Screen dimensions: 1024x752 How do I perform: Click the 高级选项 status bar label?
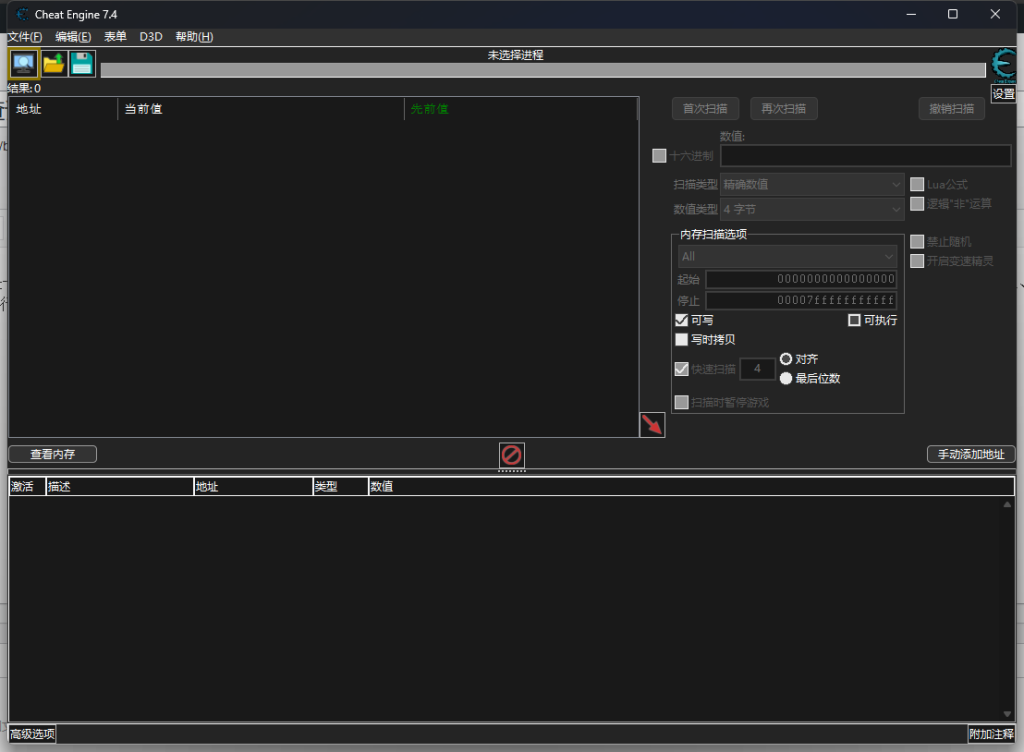[32, 735]
